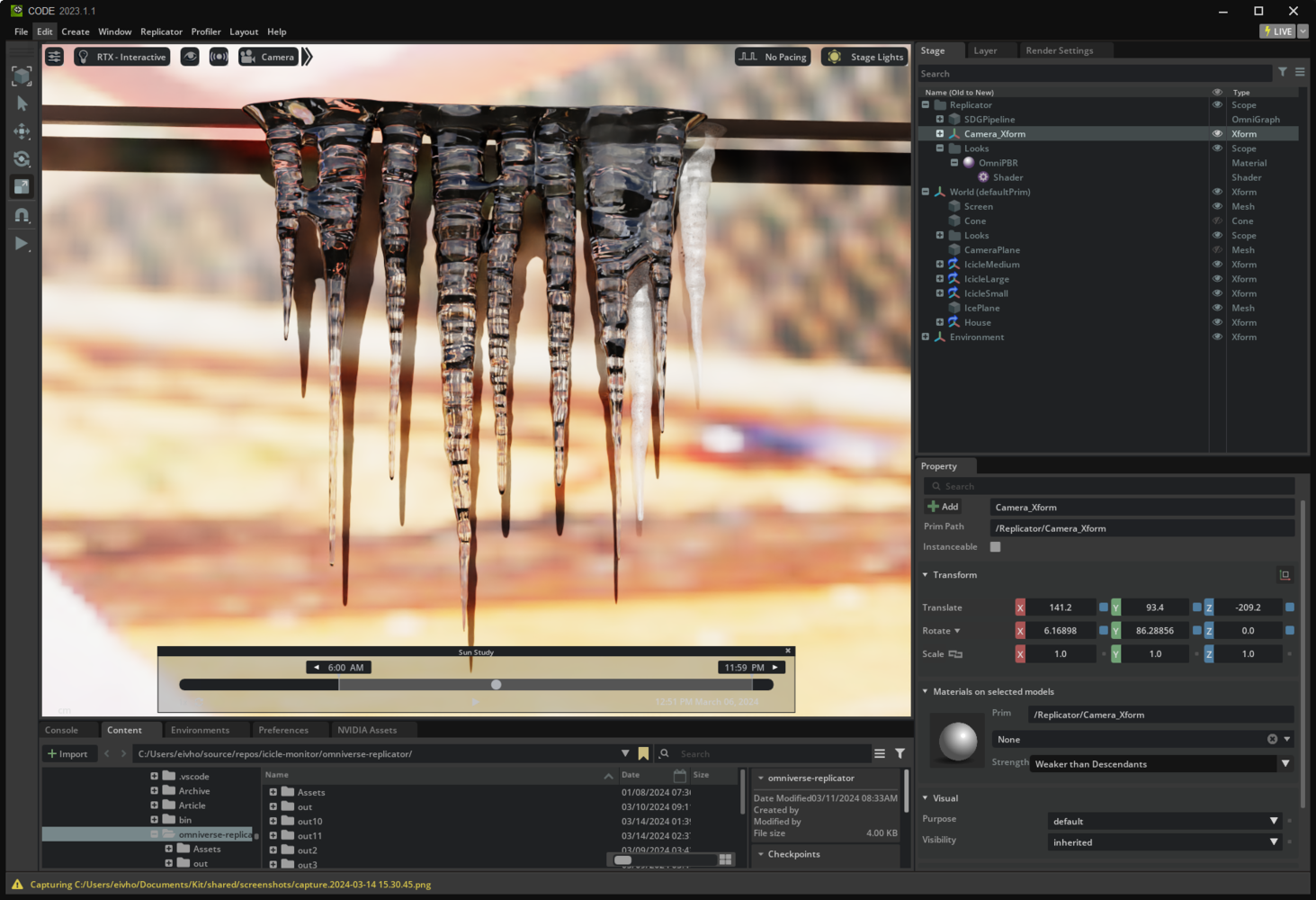Toggle visibility of IcicleLarge prim
This screenshot has width=1316, height=900.
(1217, 279)
